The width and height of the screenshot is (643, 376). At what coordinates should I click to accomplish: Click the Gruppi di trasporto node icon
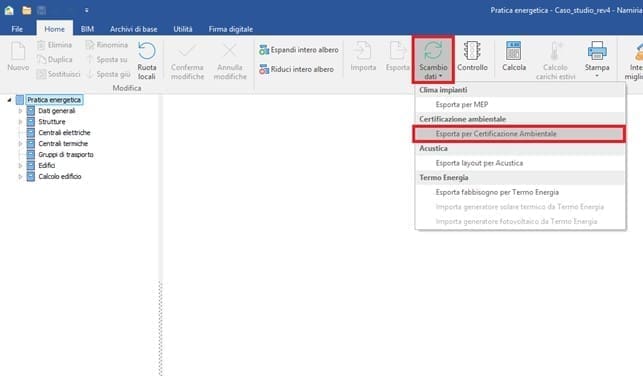tap(31, 155)
